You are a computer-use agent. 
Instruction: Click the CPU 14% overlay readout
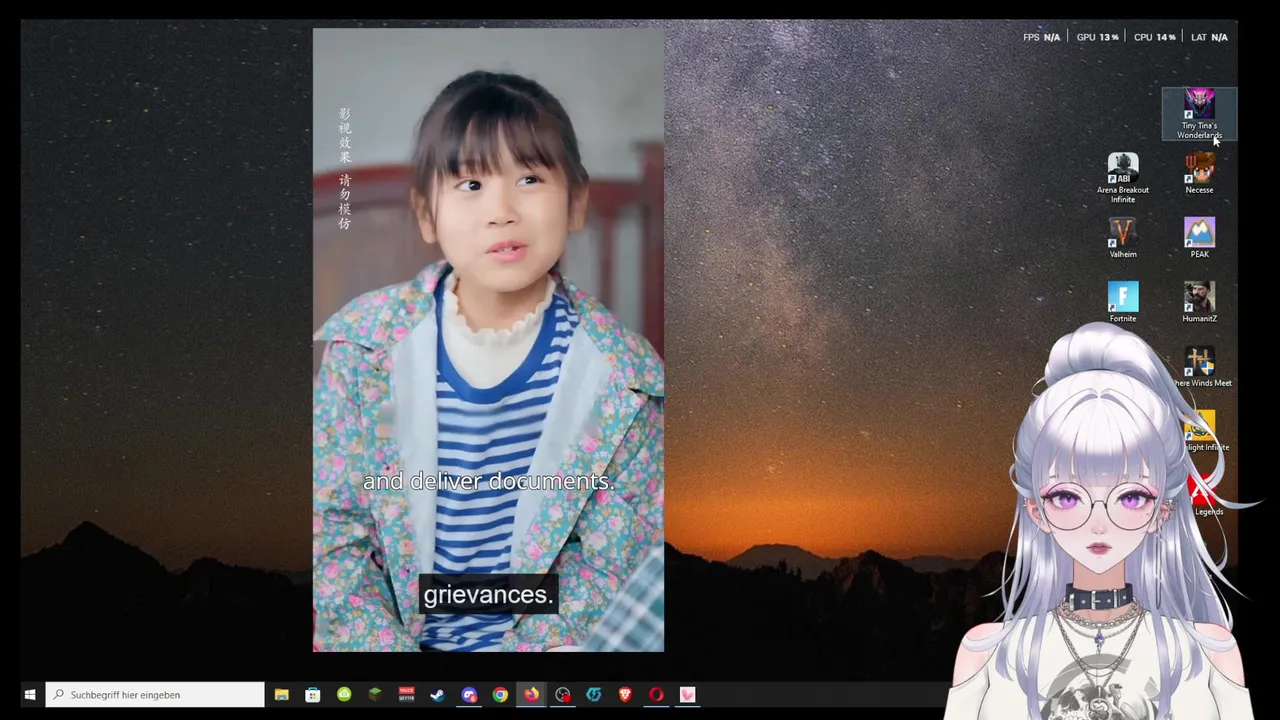coord(1154,37)
